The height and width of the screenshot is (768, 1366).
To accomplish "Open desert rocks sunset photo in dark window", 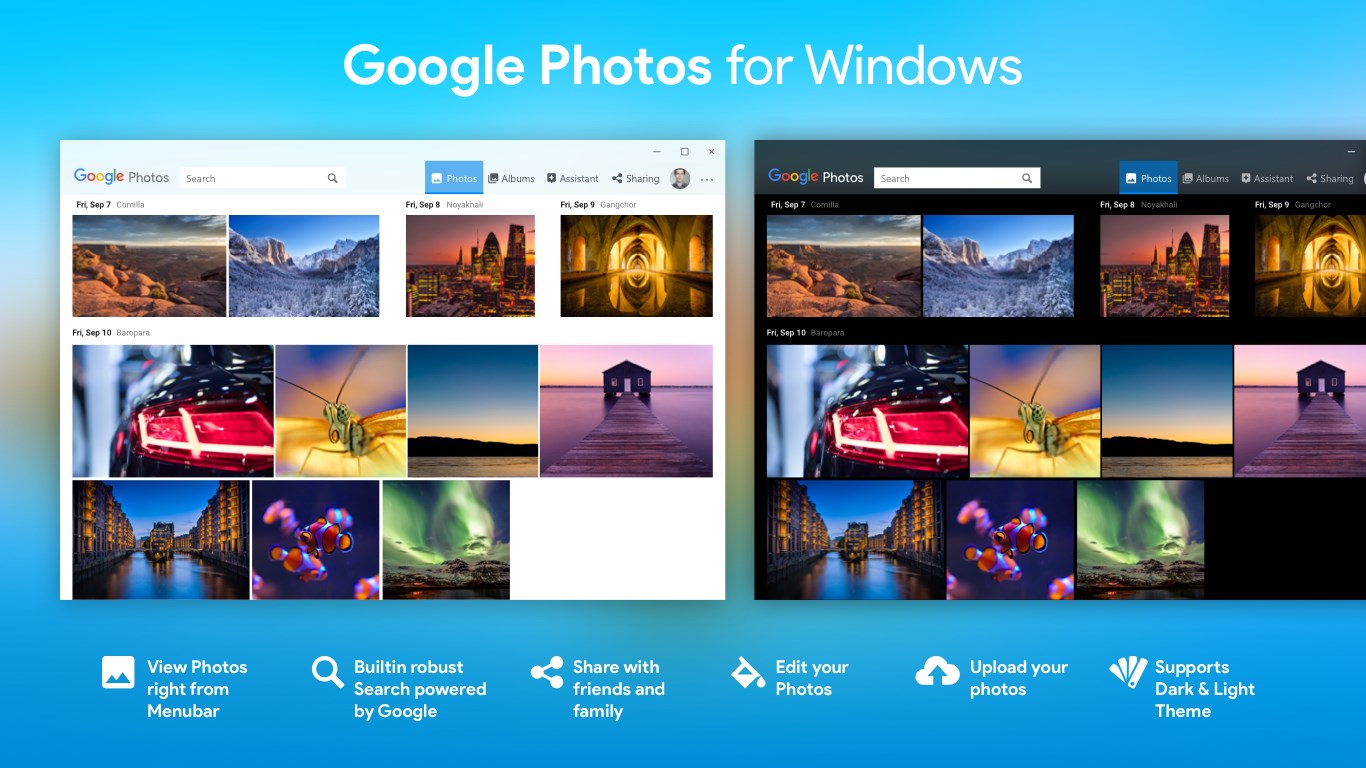I will (843, 266).
